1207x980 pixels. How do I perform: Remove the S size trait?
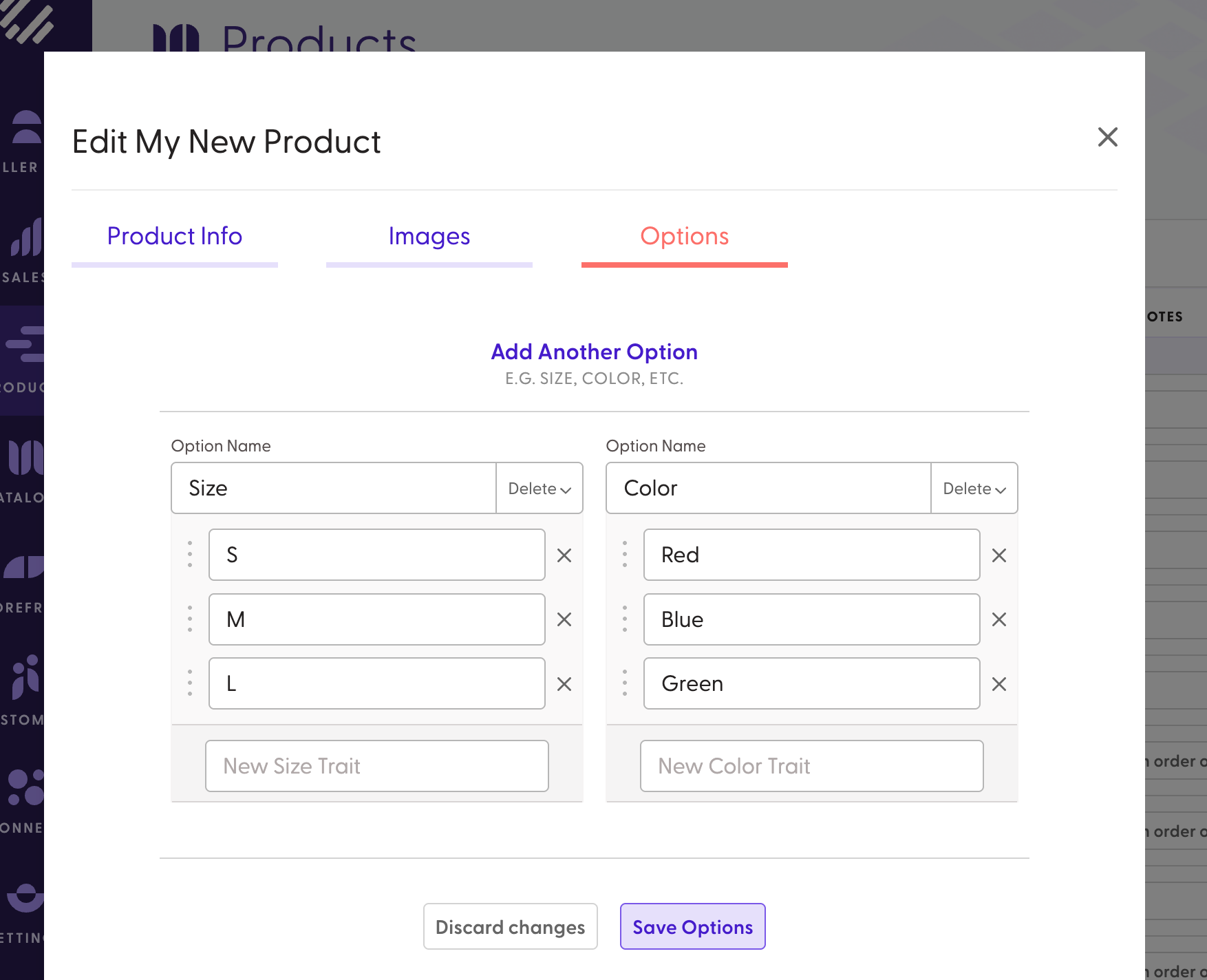tap(564, 555)
